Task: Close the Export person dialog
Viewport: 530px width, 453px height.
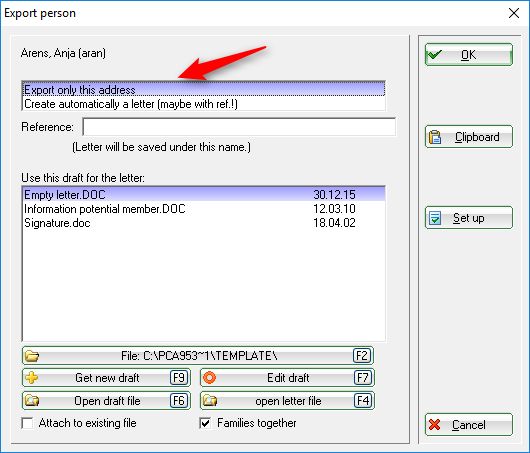Action: pos(514,13)
